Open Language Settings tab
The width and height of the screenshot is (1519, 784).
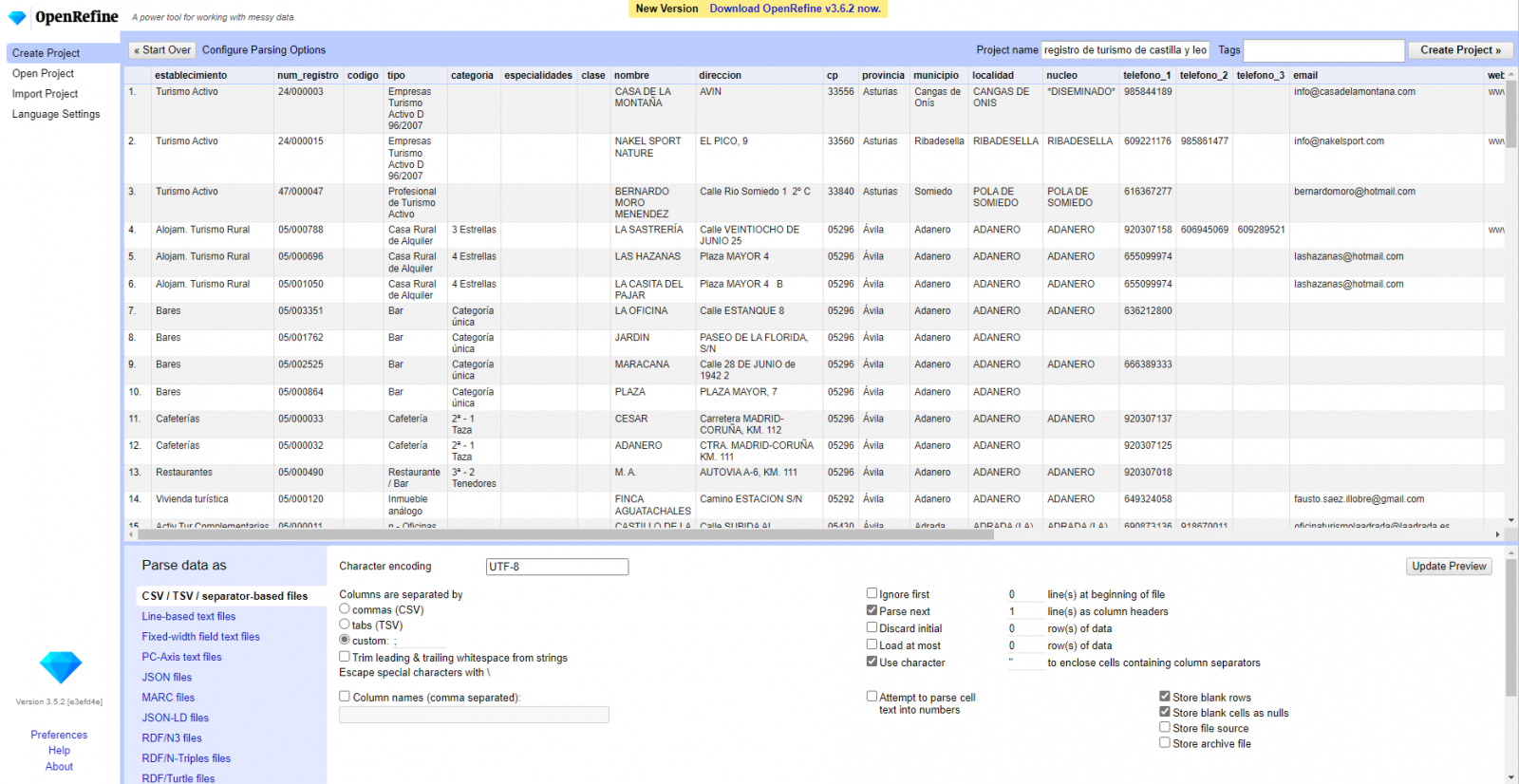56,114
